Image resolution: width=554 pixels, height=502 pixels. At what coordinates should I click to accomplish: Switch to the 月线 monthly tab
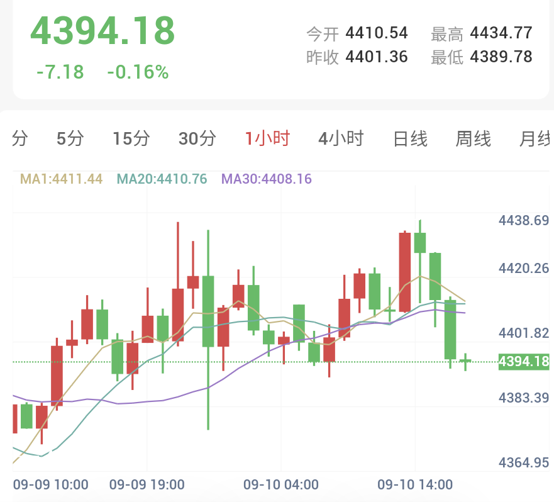(536, 138)
